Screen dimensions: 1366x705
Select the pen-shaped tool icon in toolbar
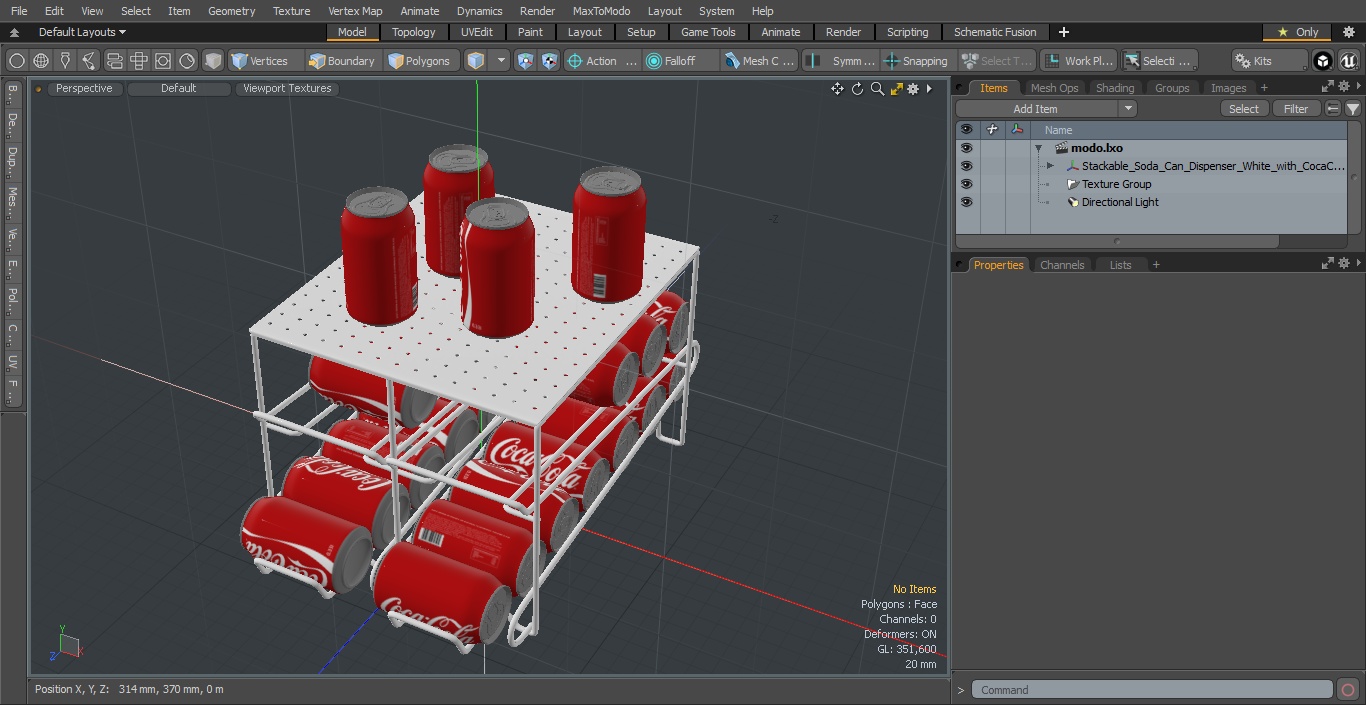click(65, 61)
